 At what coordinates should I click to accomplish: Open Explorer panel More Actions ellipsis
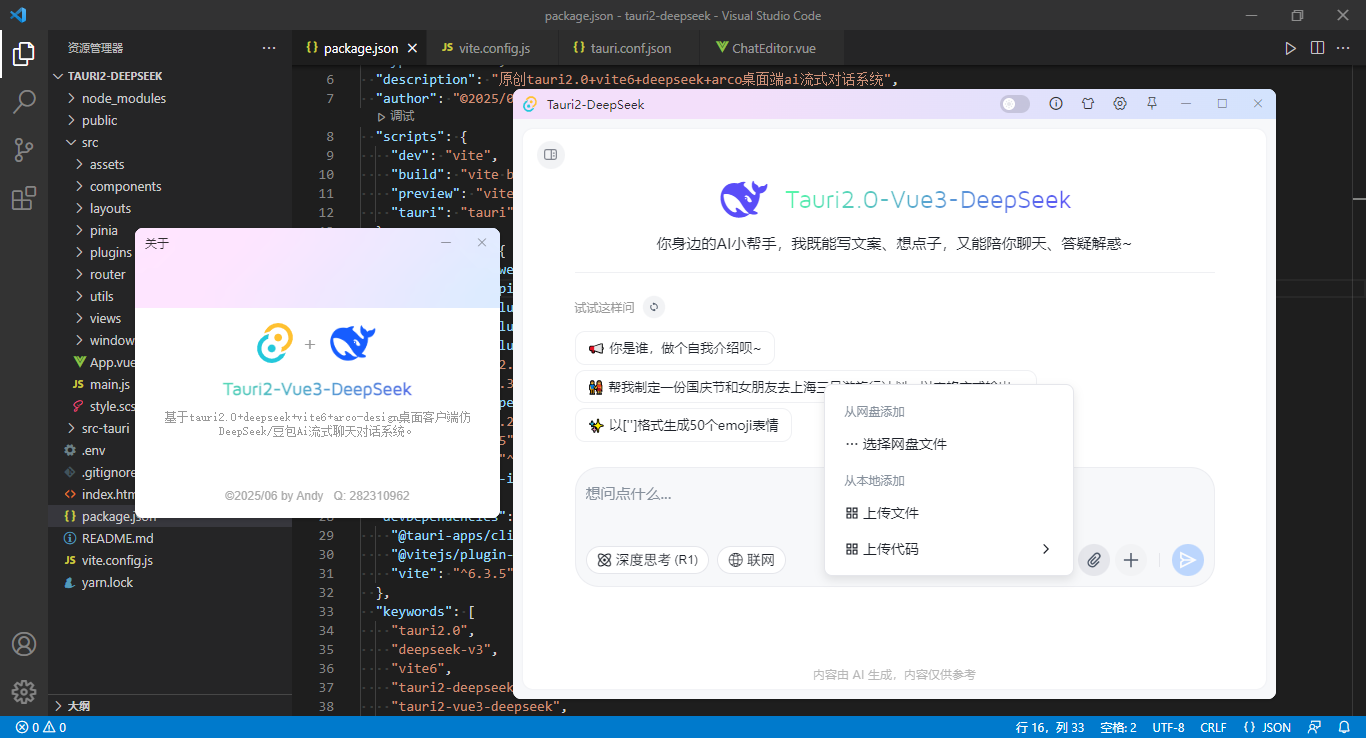click(269, 48)
